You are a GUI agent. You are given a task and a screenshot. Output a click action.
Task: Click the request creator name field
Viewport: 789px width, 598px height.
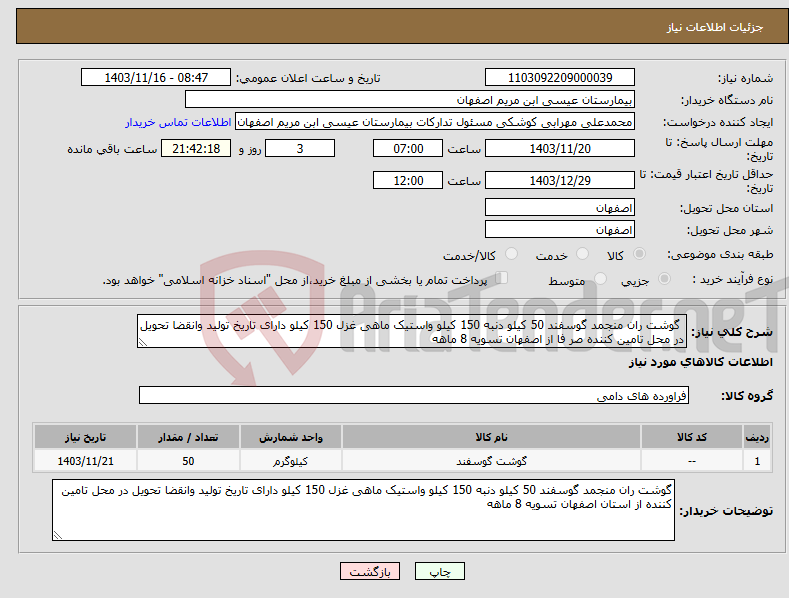[x=435, y=122]
